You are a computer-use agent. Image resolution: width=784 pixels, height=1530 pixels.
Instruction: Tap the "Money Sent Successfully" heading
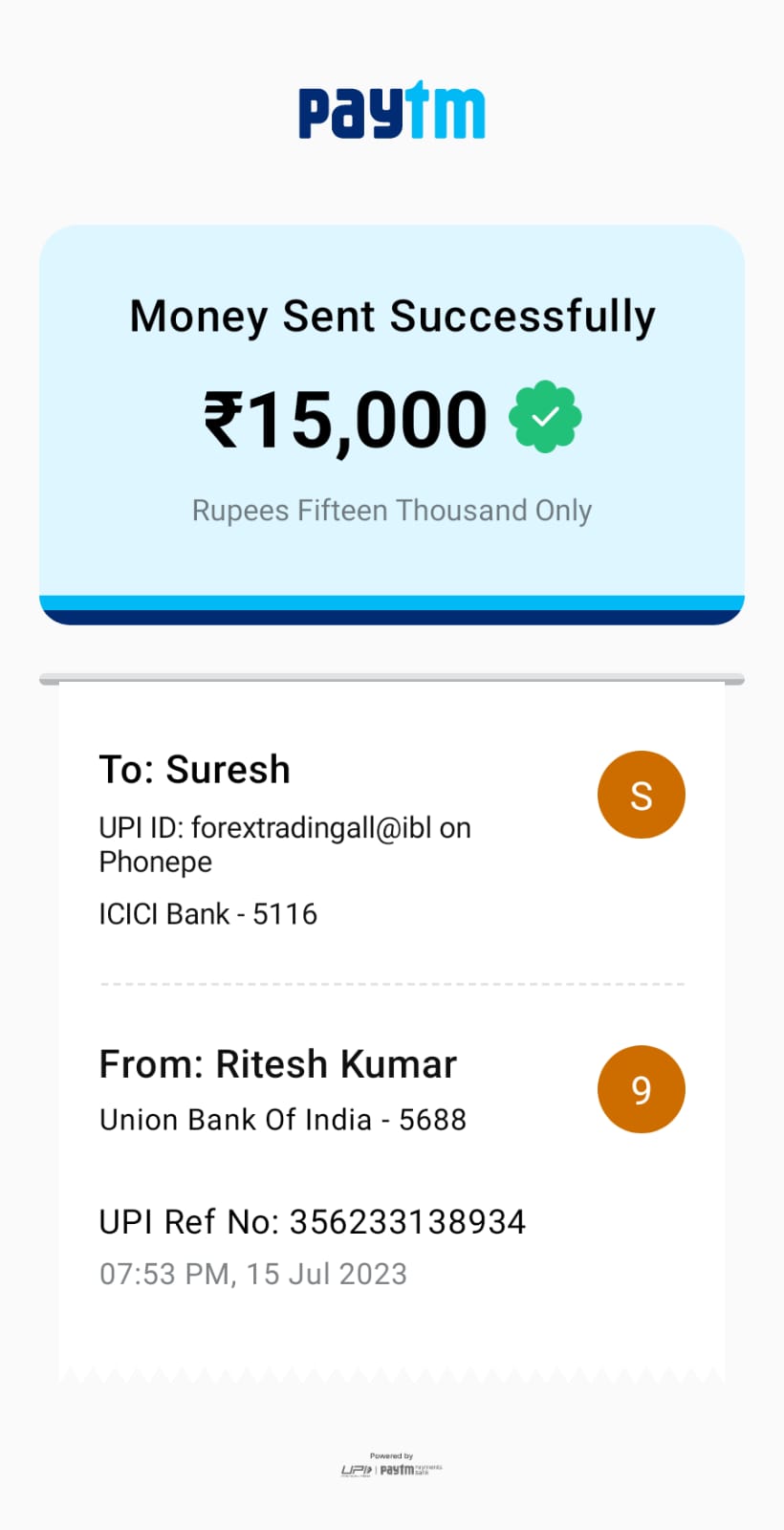[x=392, y=317]
